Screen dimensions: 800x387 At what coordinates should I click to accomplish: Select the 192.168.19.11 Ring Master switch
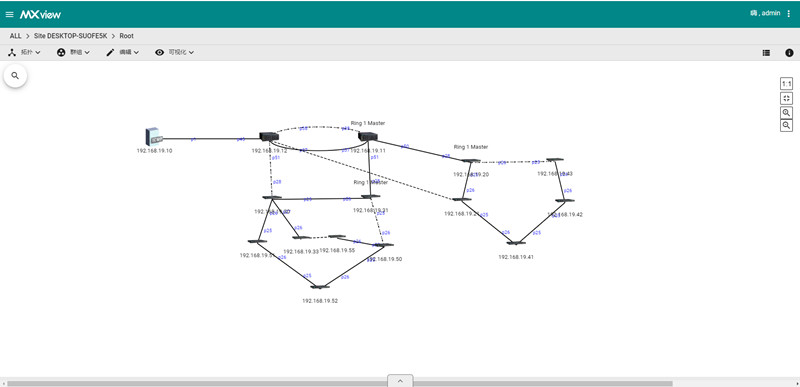pos(367,136)
